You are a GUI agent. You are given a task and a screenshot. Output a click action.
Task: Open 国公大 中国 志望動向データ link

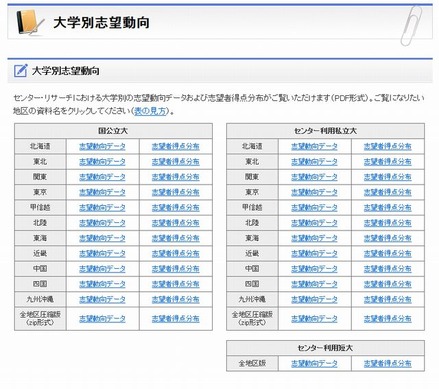[x=102, y=269]
